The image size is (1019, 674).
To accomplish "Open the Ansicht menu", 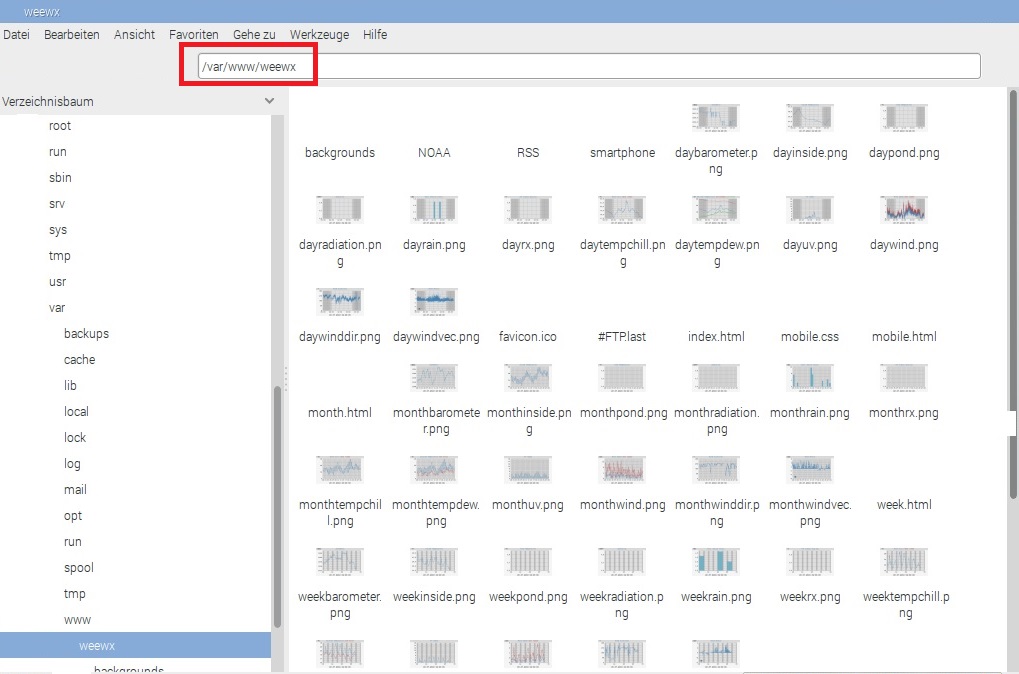I will [x=134, y=34].
